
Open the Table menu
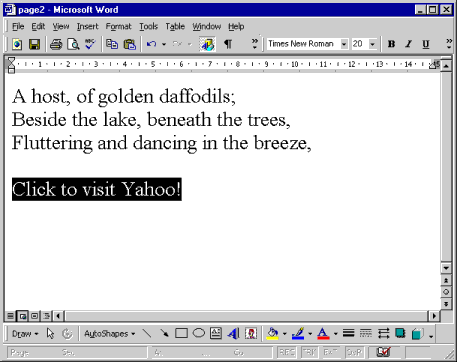tap(175, 26)
